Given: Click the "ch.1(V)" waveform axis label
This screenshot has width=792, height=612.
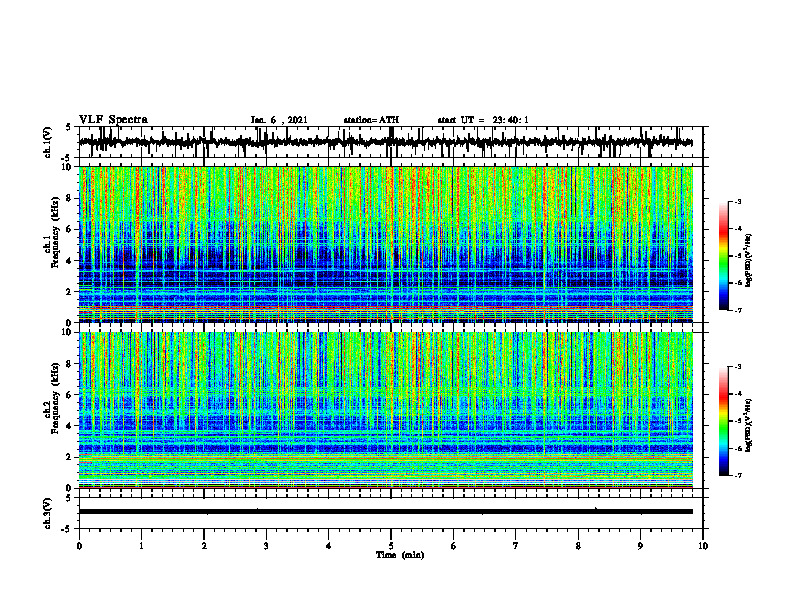Looking at the screenshot, I should [48, 142].
